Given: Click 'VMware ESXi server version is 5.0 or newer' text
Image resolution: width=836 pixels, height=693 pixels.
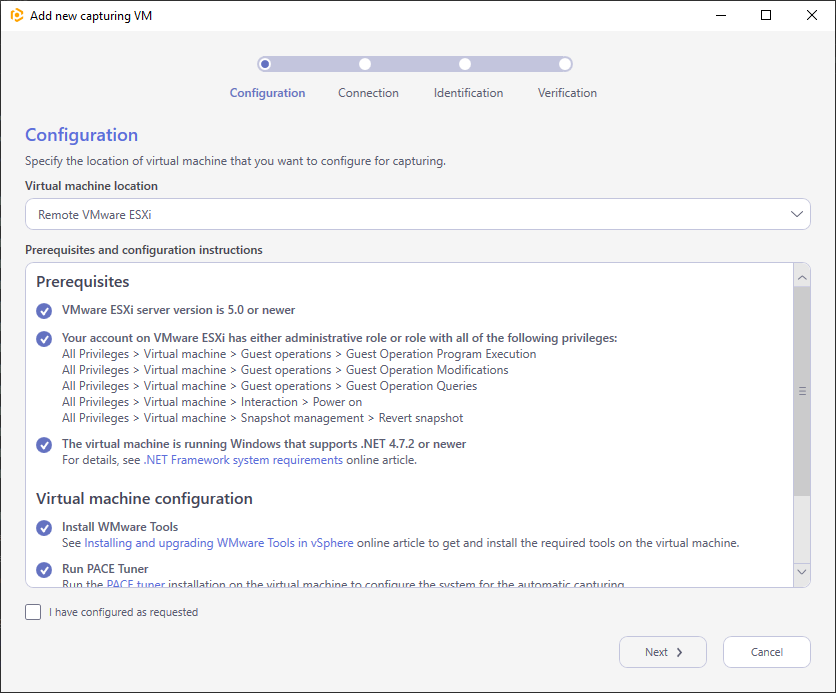Looking at the screenshot, I should click(179, 310).
